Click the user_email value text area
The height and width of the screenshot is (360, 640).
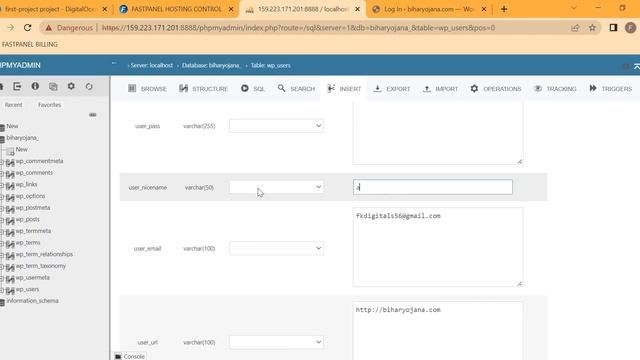pyautogui.click(x=438, y=247)
